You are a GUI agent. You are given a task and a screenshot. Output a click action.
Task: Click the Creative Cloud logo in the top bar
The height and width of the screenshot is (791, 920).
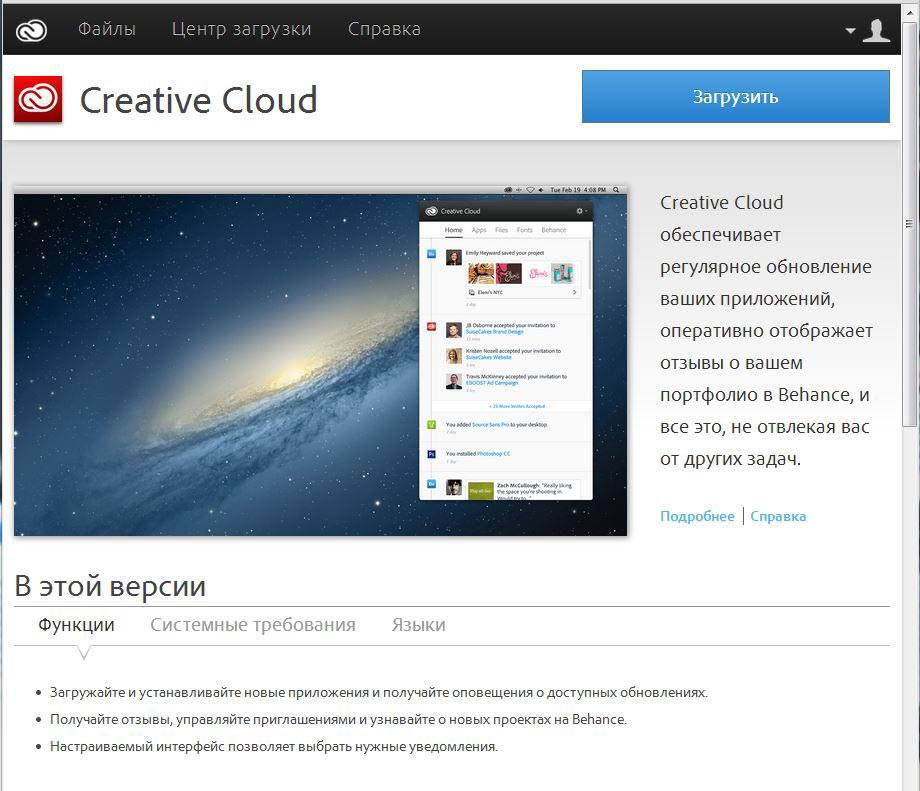tap(31, 30)
